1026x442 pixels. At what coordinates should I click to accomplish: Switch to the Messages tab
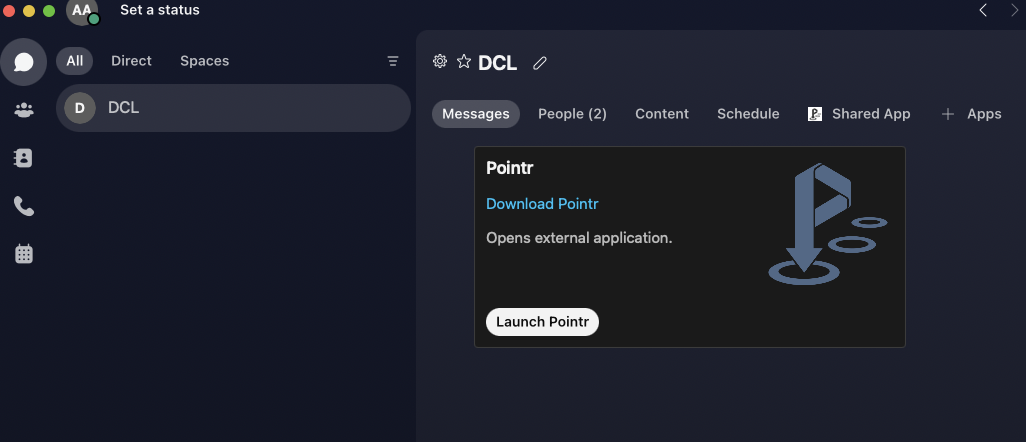pyautogui.click(x=476, y=114)
